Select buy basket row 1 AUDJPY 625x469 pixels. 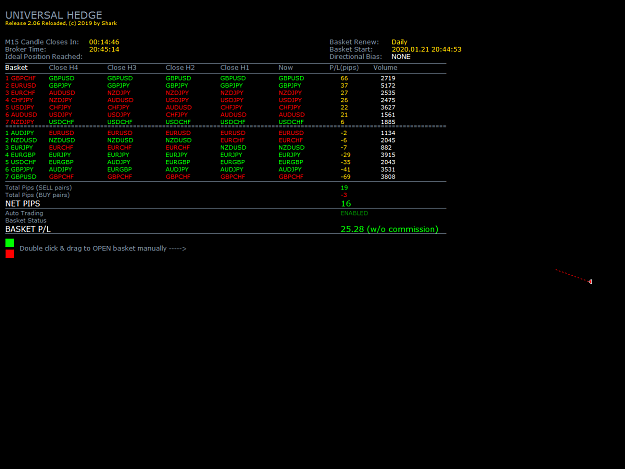(20, 133)
